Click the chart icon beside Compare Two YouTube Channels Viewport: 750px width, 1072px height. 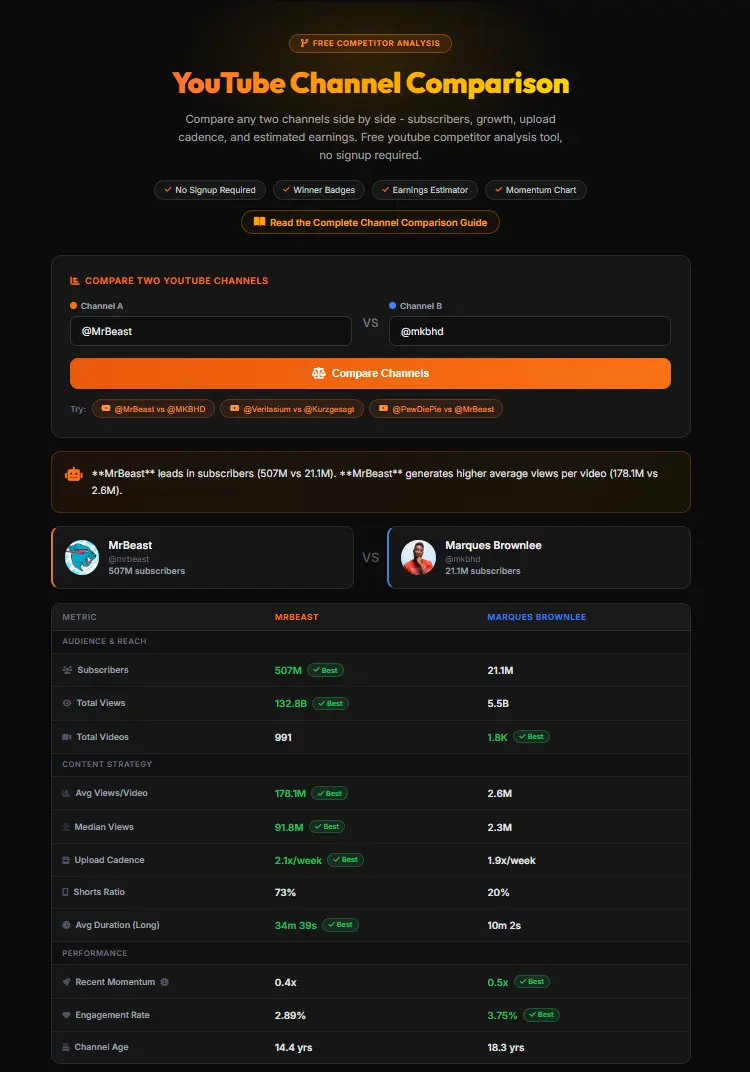[75, 280]
